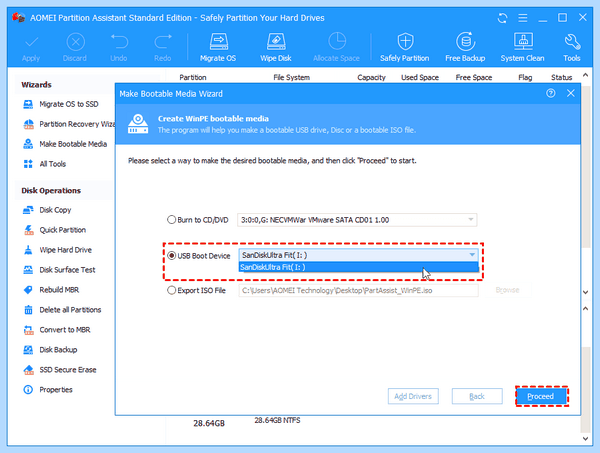The height and width of the screenshot is (453, 600).
Task: Open the Safely Partition shield tool
Action: (x=404, y=47)
